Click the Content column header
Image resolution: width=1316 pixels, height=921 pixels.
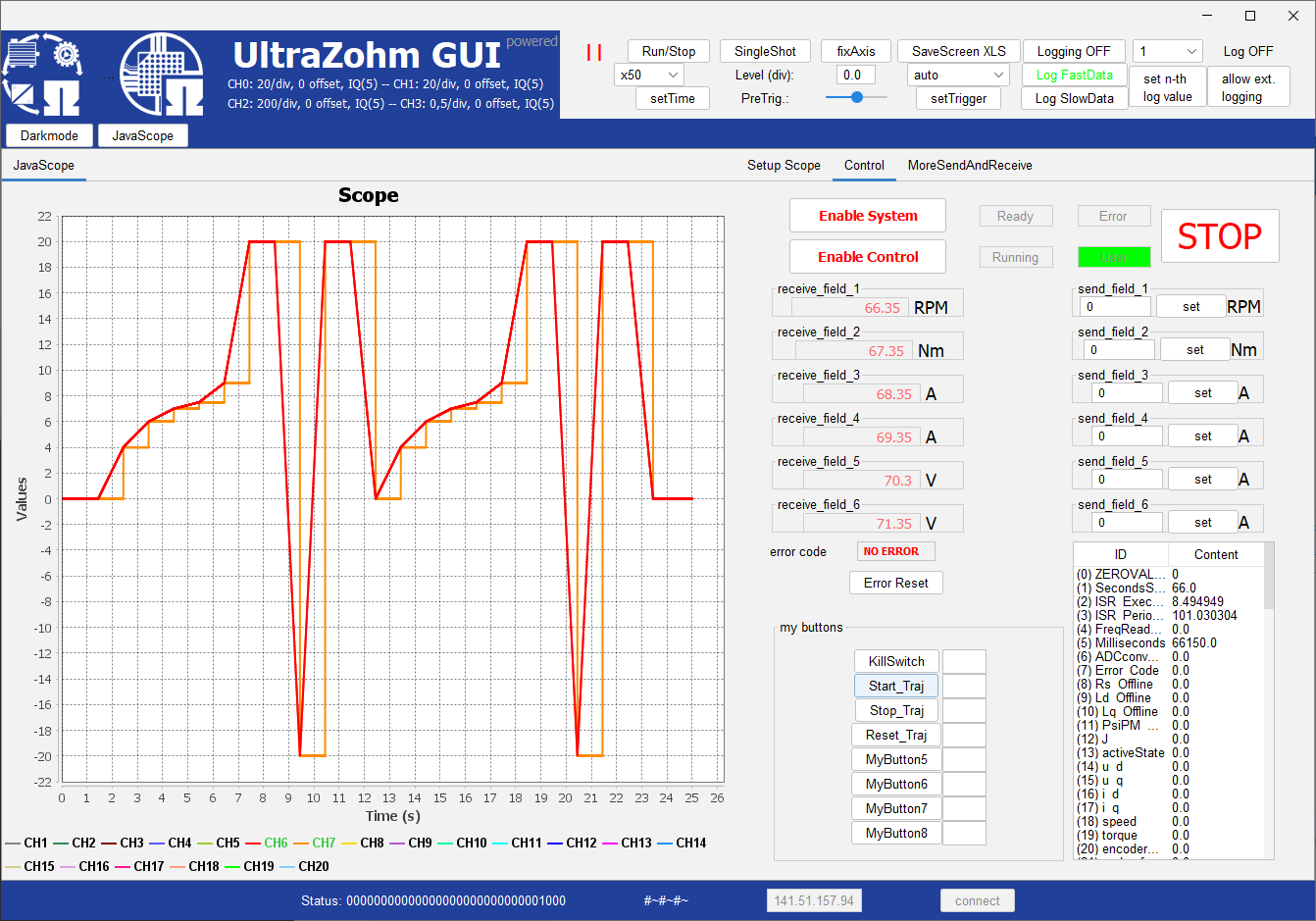1216,554
